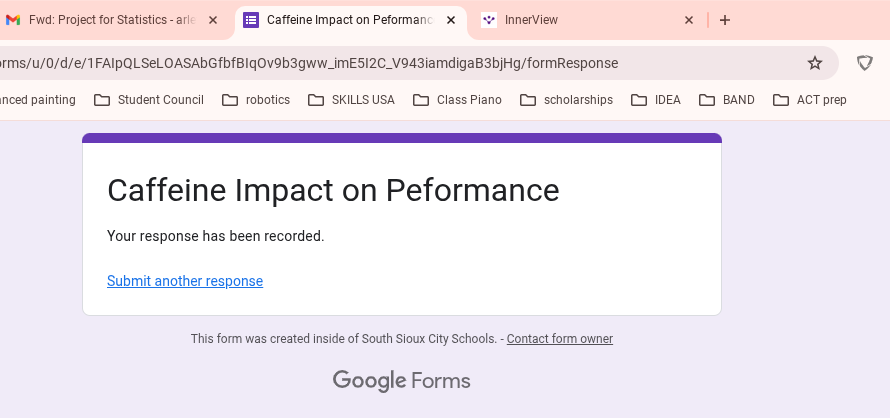The height and width of the screenshot is (418, 890).
Task: Click the shield icon beside address bar
Action: click(865, 63)
